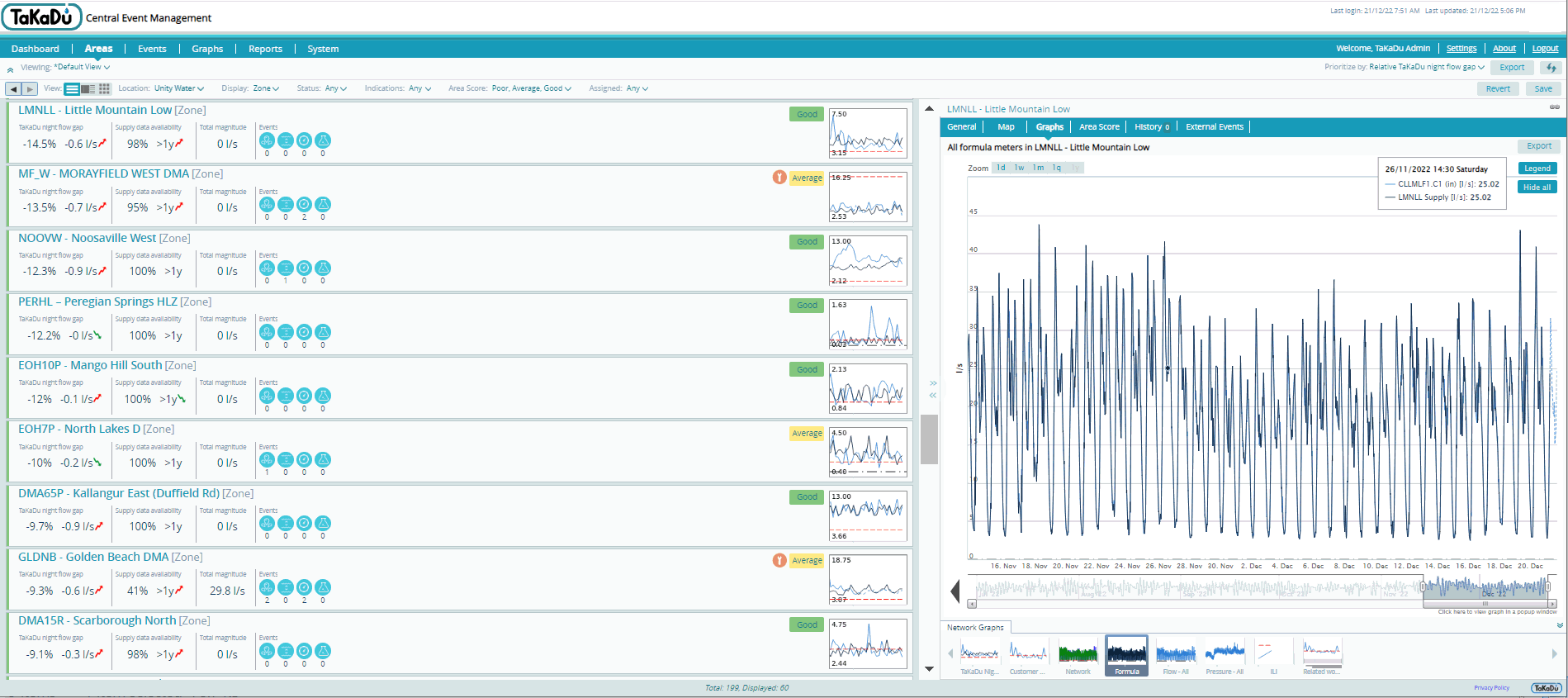Viewport: 1568px width, 698px height.
Task: Set graph zoom to 1w
Action: [1019, 168]
